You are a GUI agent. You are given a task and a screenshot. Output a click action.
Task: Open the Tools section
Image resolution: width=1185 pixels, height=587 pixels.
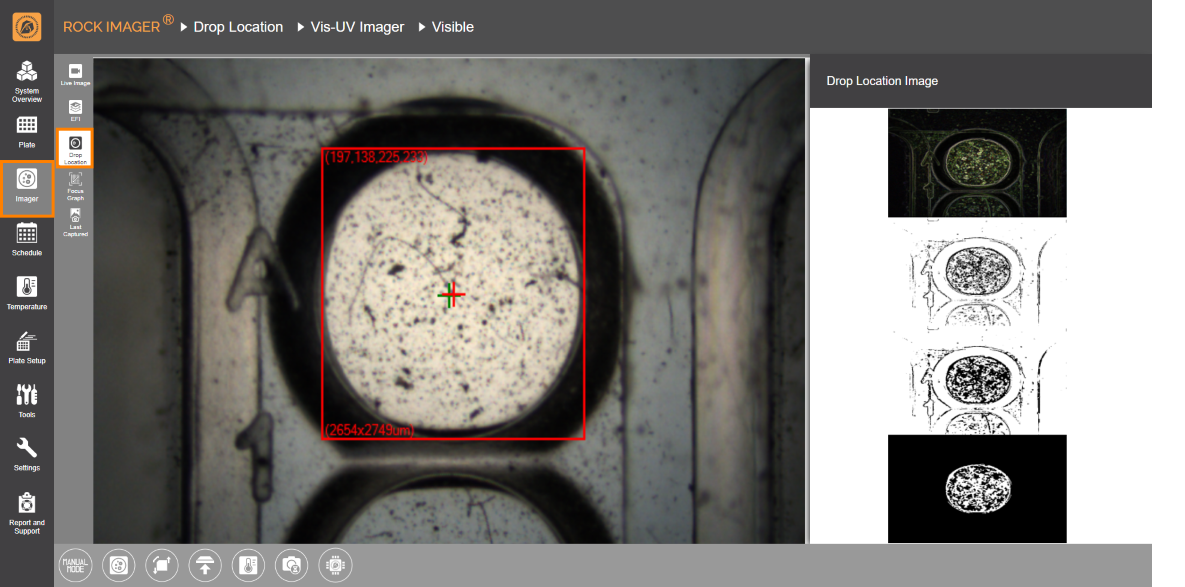(x=27, y=401)
